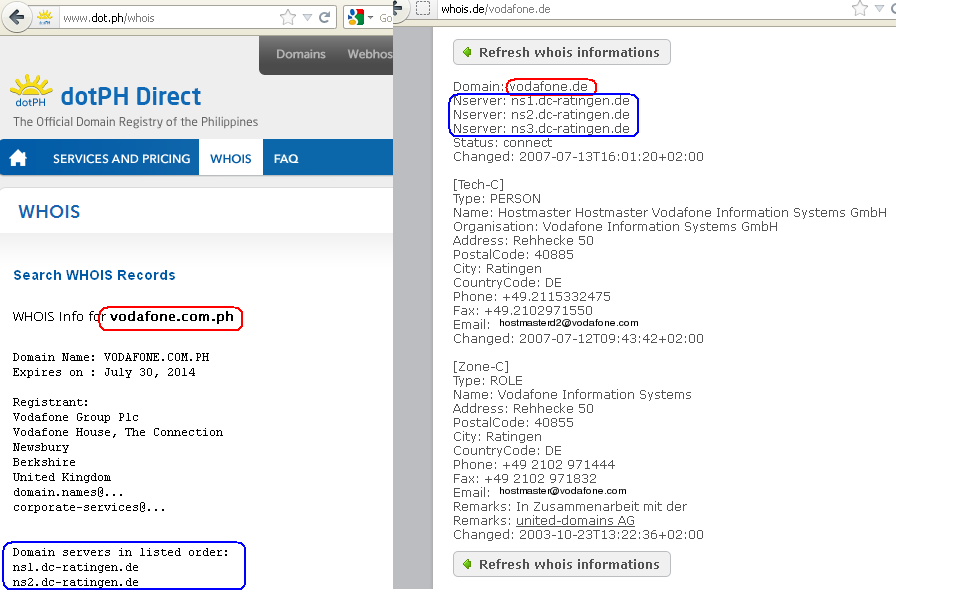Click the page identity icon in whois.de browser
Viewport: 956px width, 592px height.
[x=423, y=9]
